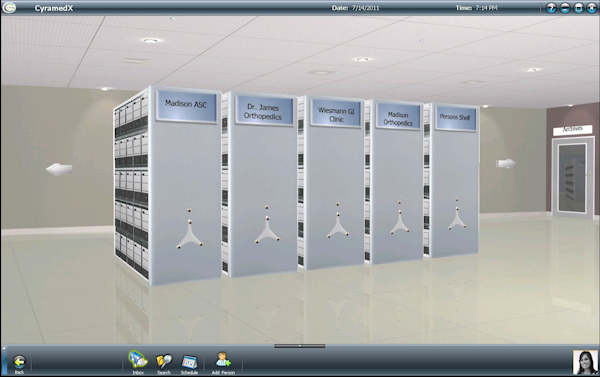
Task: Click the help question mark icon
Action: coord(551,8)
